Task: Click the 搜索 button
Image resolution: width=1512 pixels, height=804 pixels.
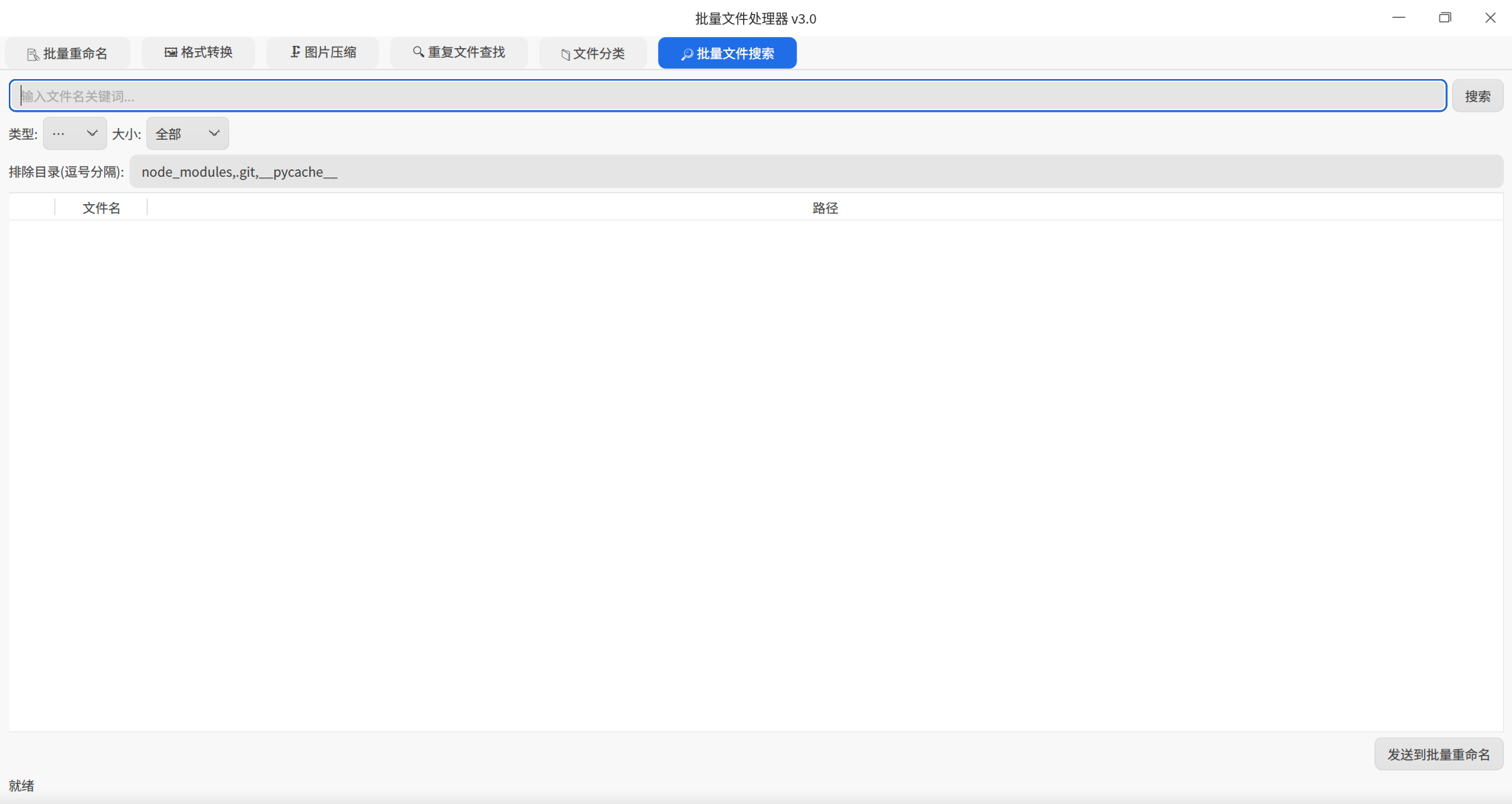Action: pyautogui.click(x=1477, y=96)
